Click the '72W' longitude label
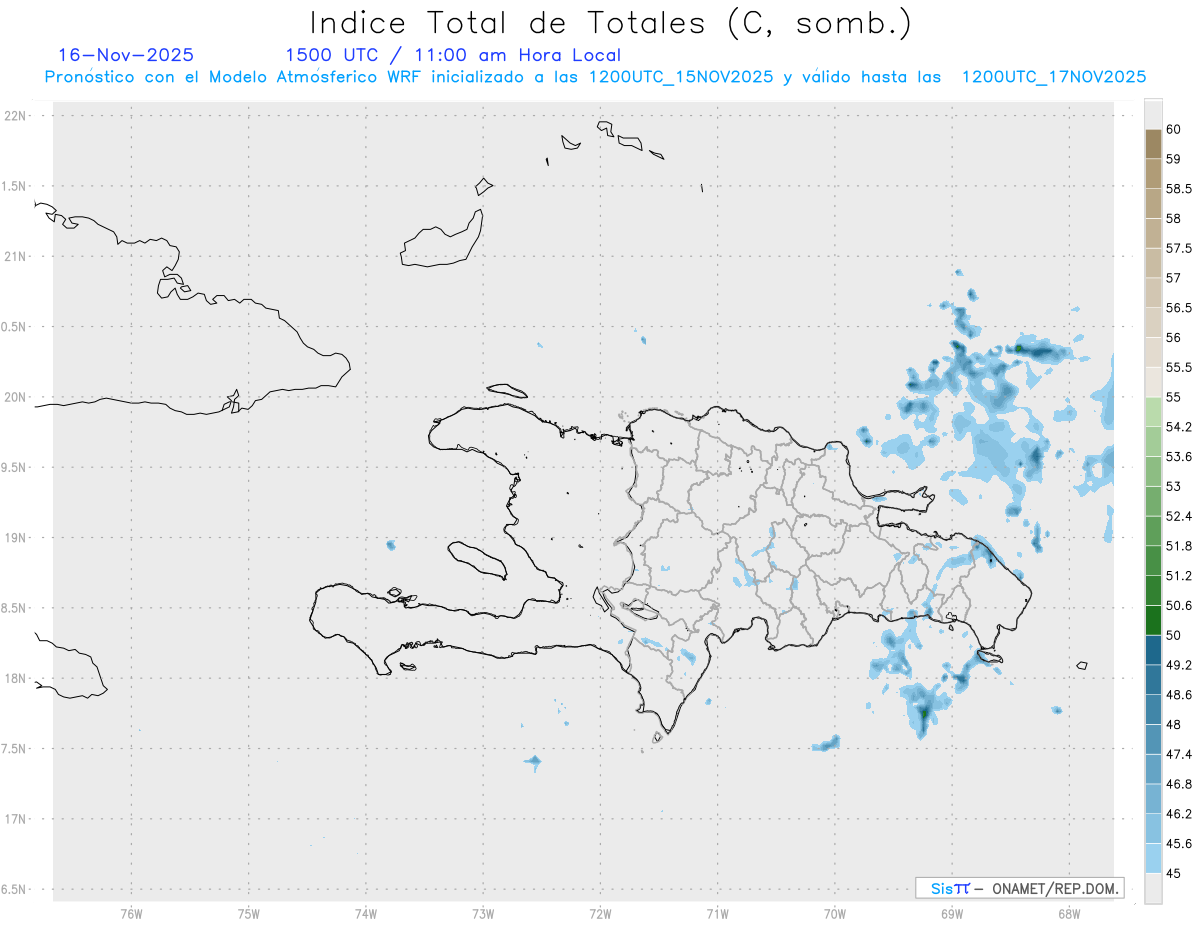 (600, 914)
